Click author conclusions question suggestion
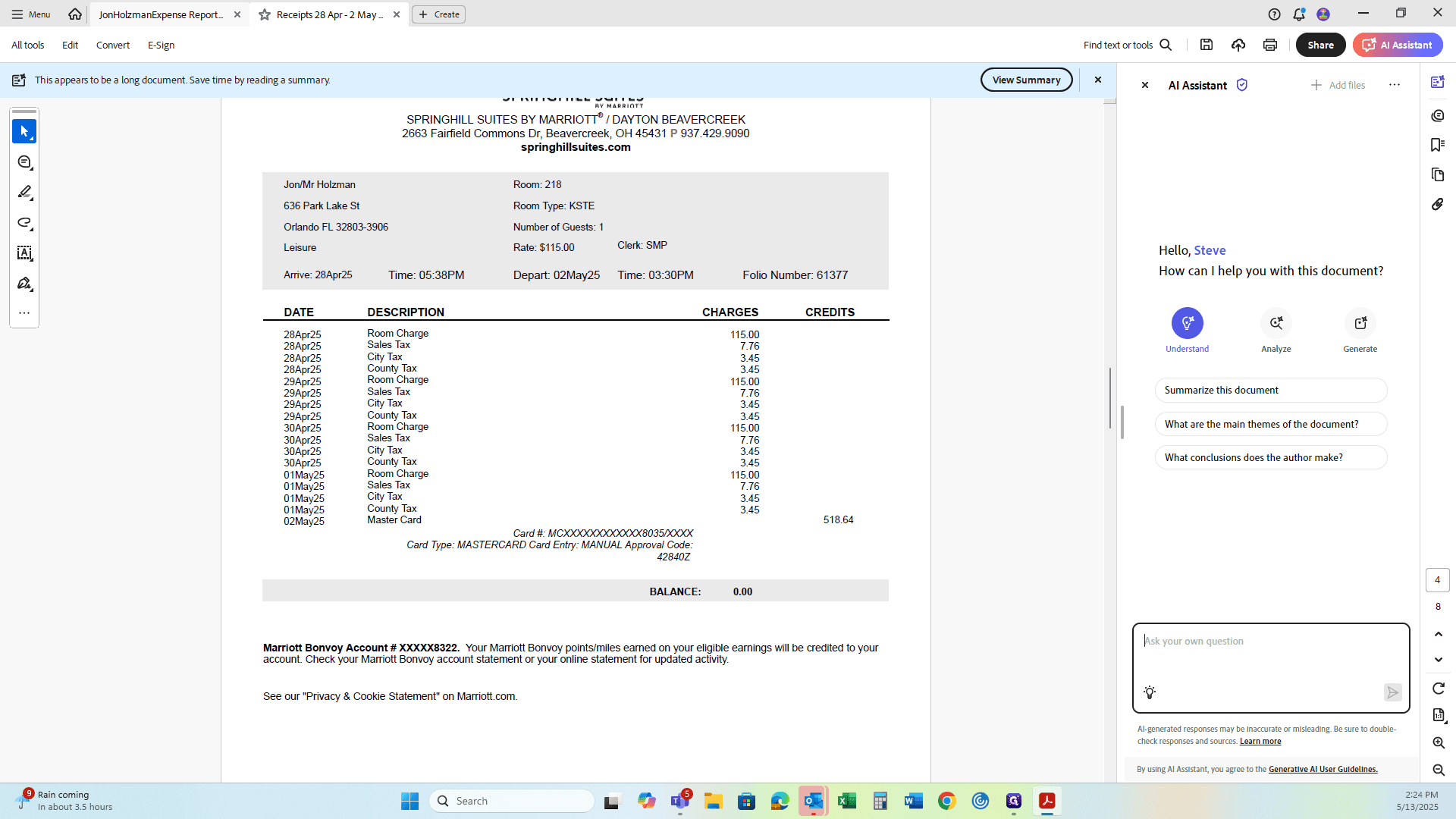 pos(1271,458)
